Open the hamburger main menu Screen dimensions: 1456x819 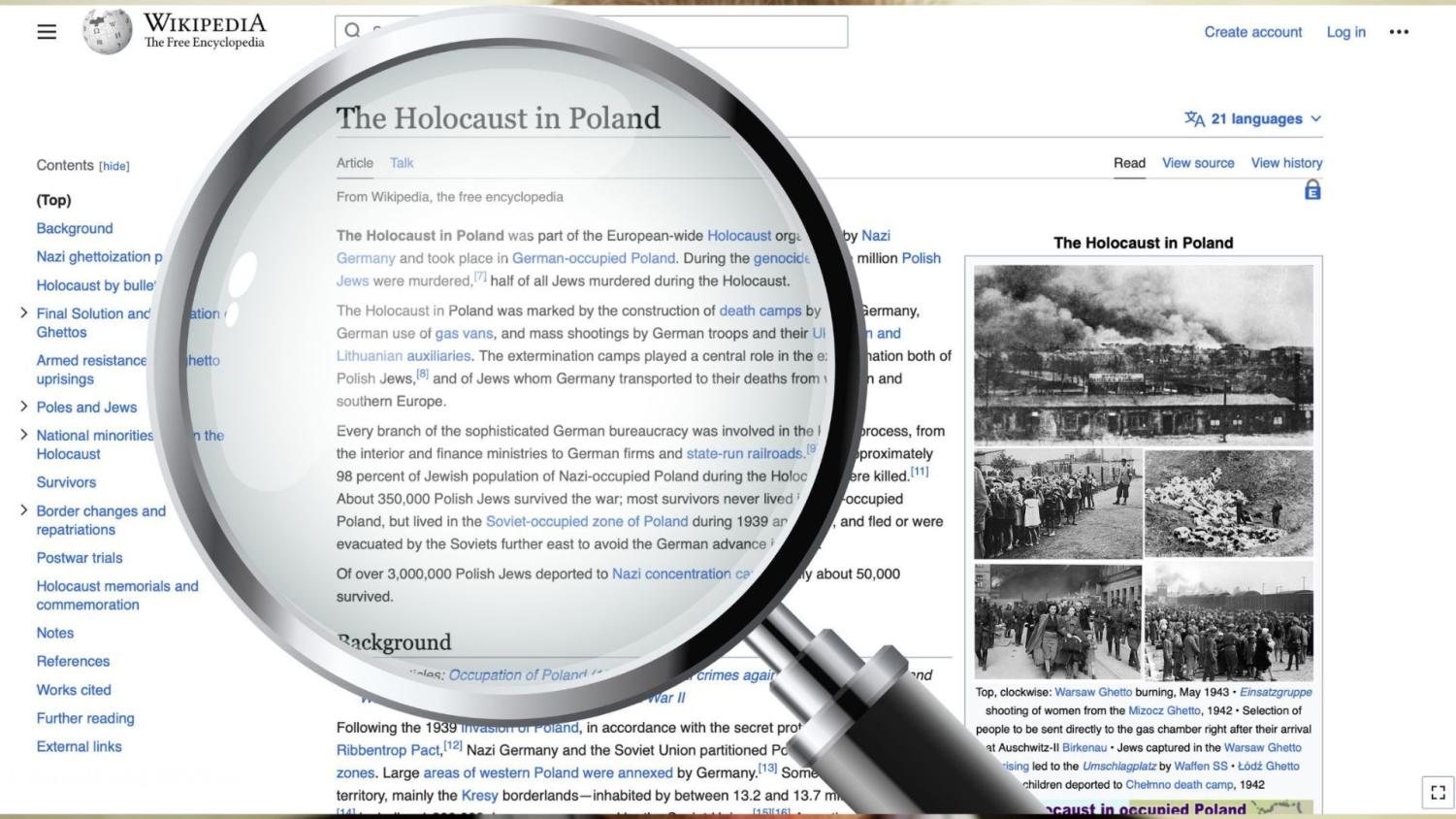(47, 32)
